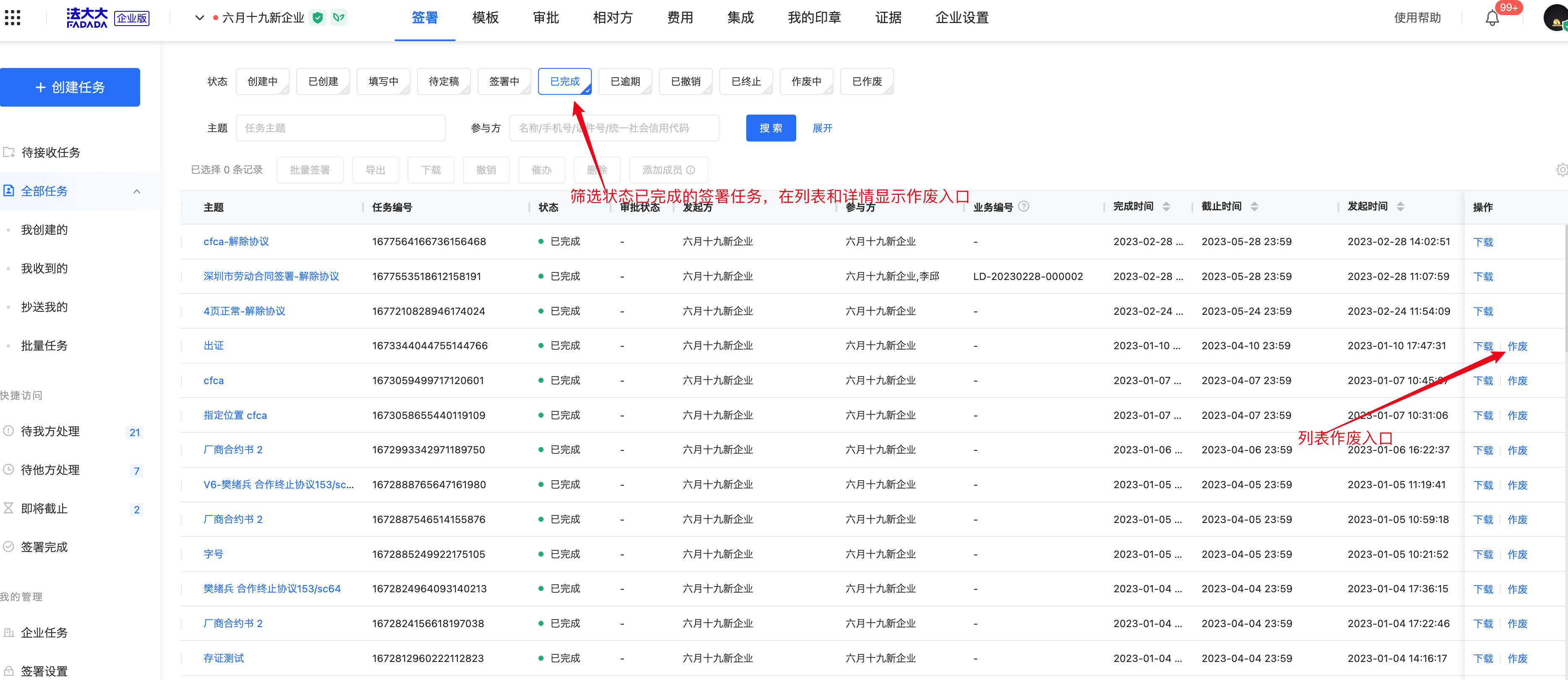Open the 费用 tab
This screenshot has width=1568, height=680.
[680, 18]
